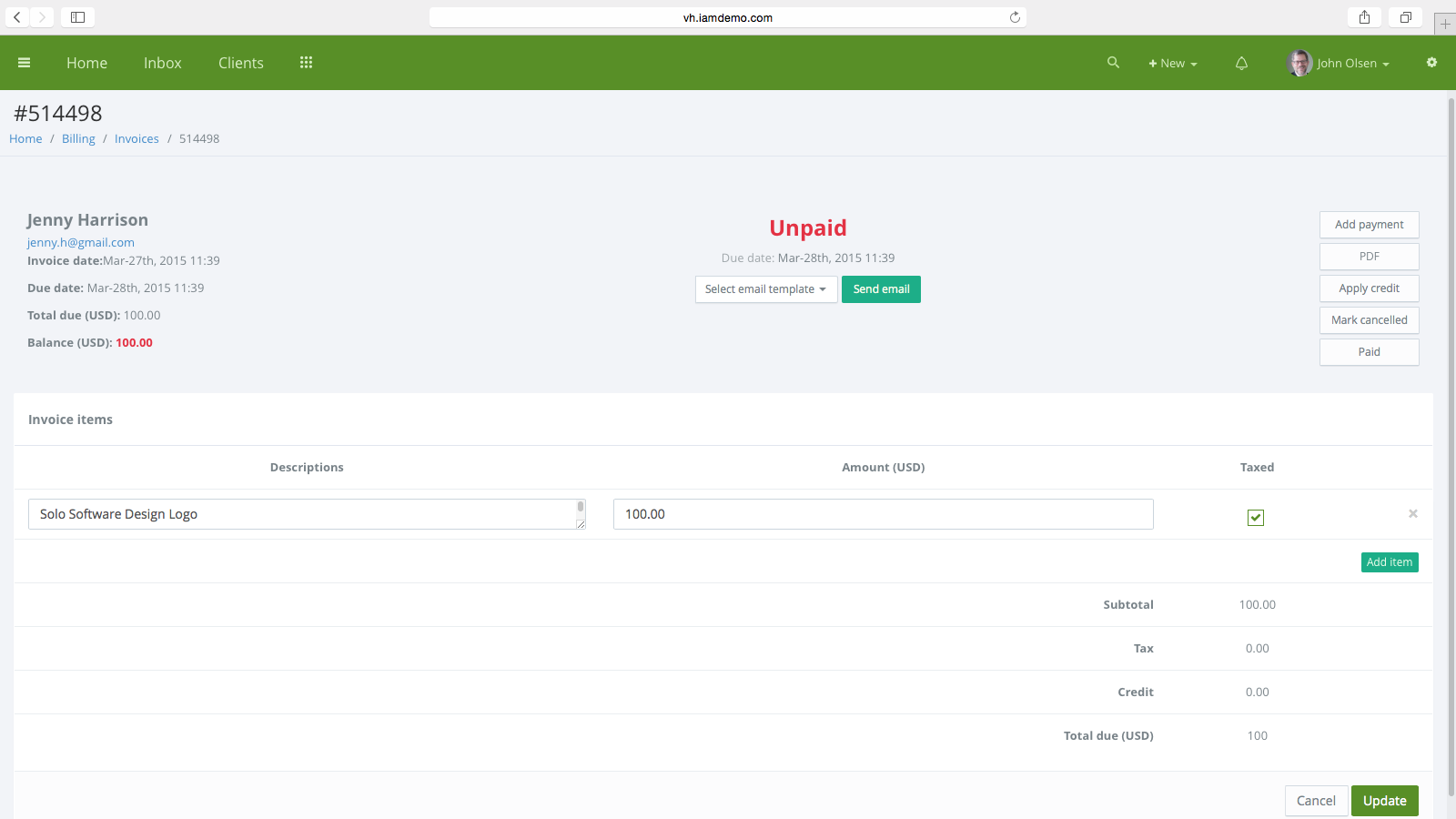Open the notifications bell
Screen dimensions: 1456x819
(x=1241, y=63)
